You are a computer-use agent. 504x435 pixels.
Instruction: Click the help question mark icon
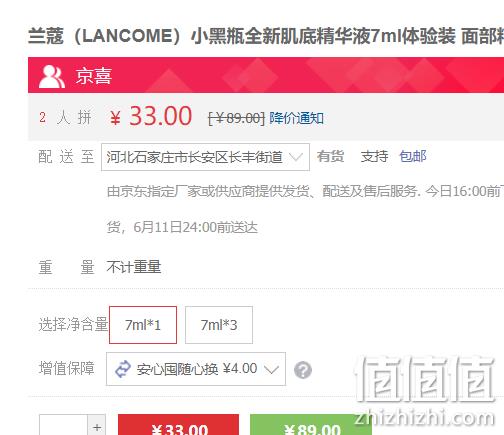point(303,370)
